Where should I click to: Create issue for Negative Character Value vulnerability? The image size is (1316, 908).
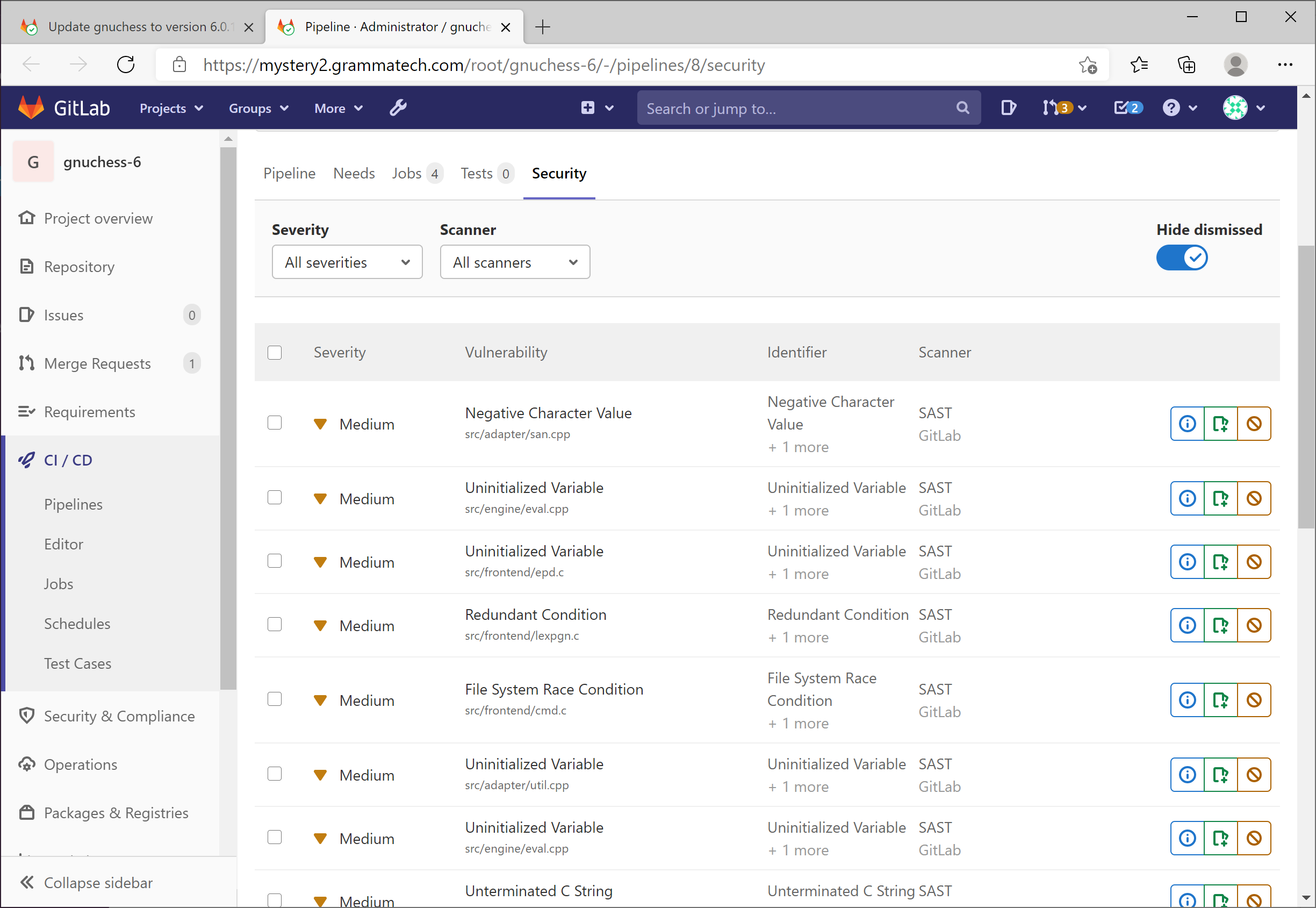[1220, 424]
